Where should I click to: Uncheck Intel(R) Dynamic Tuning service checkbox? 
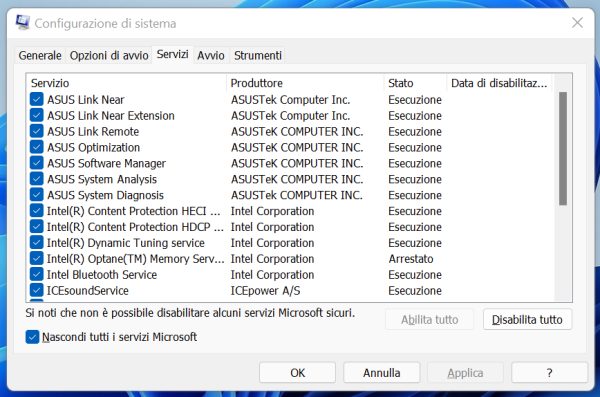36,242
